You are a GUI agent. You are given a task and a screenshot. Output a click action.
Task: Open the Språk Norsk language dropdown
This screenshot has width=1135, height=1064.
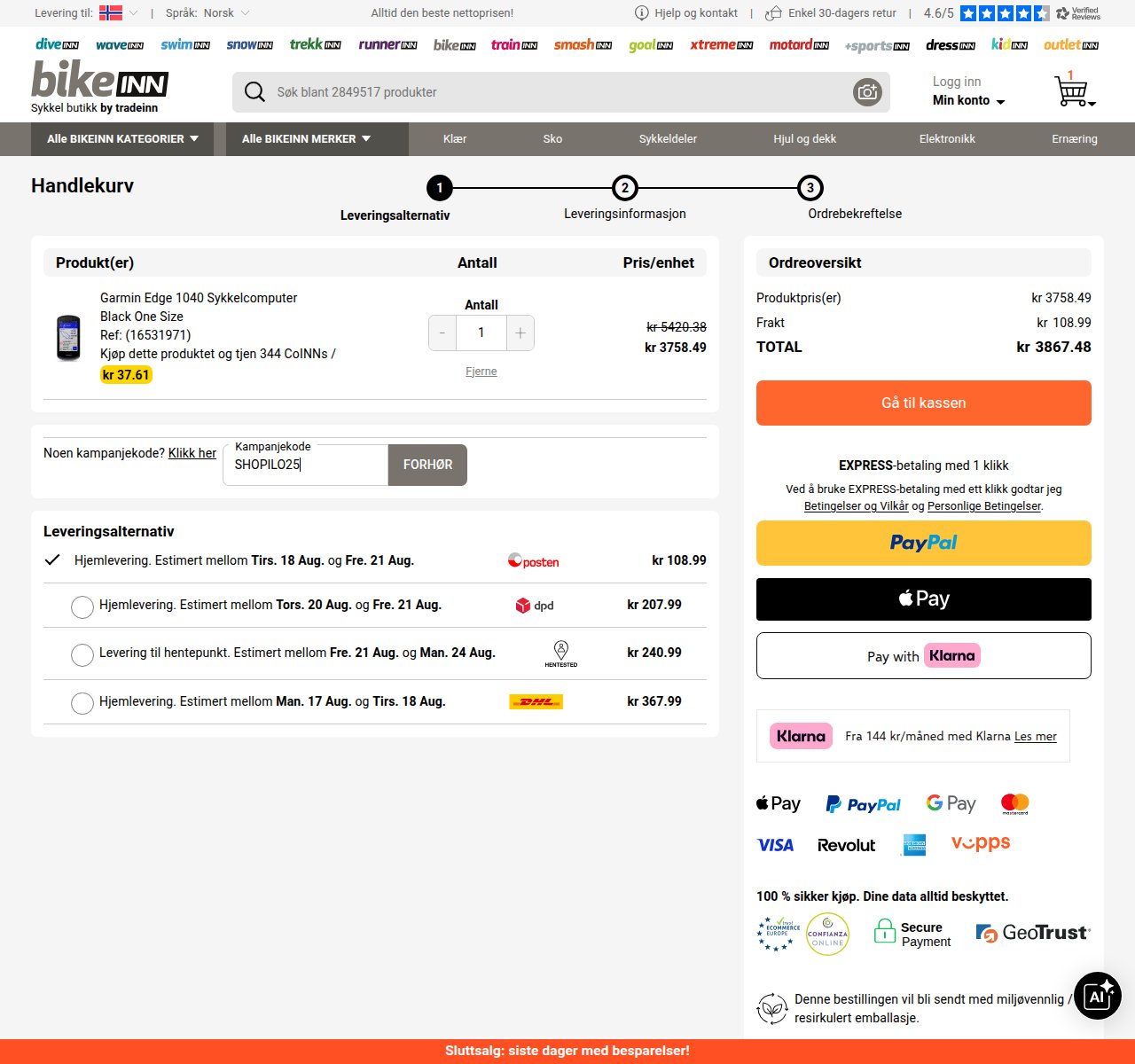tap(208, 12)
